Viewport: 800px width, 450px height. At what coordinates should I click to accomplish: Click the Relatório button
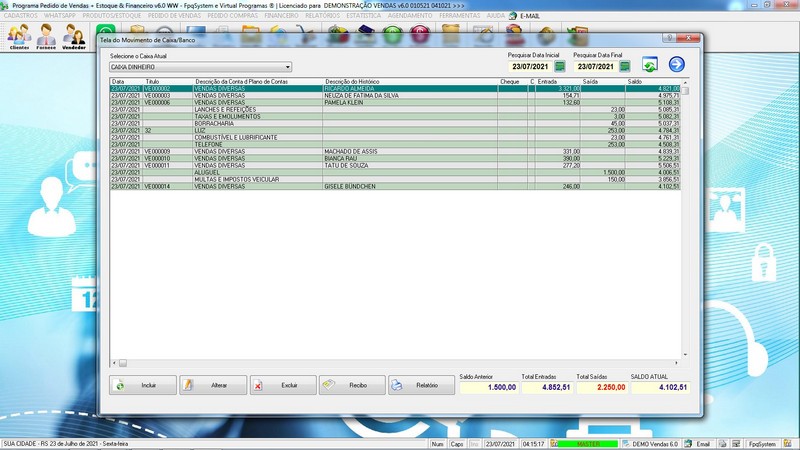[421, 385]
